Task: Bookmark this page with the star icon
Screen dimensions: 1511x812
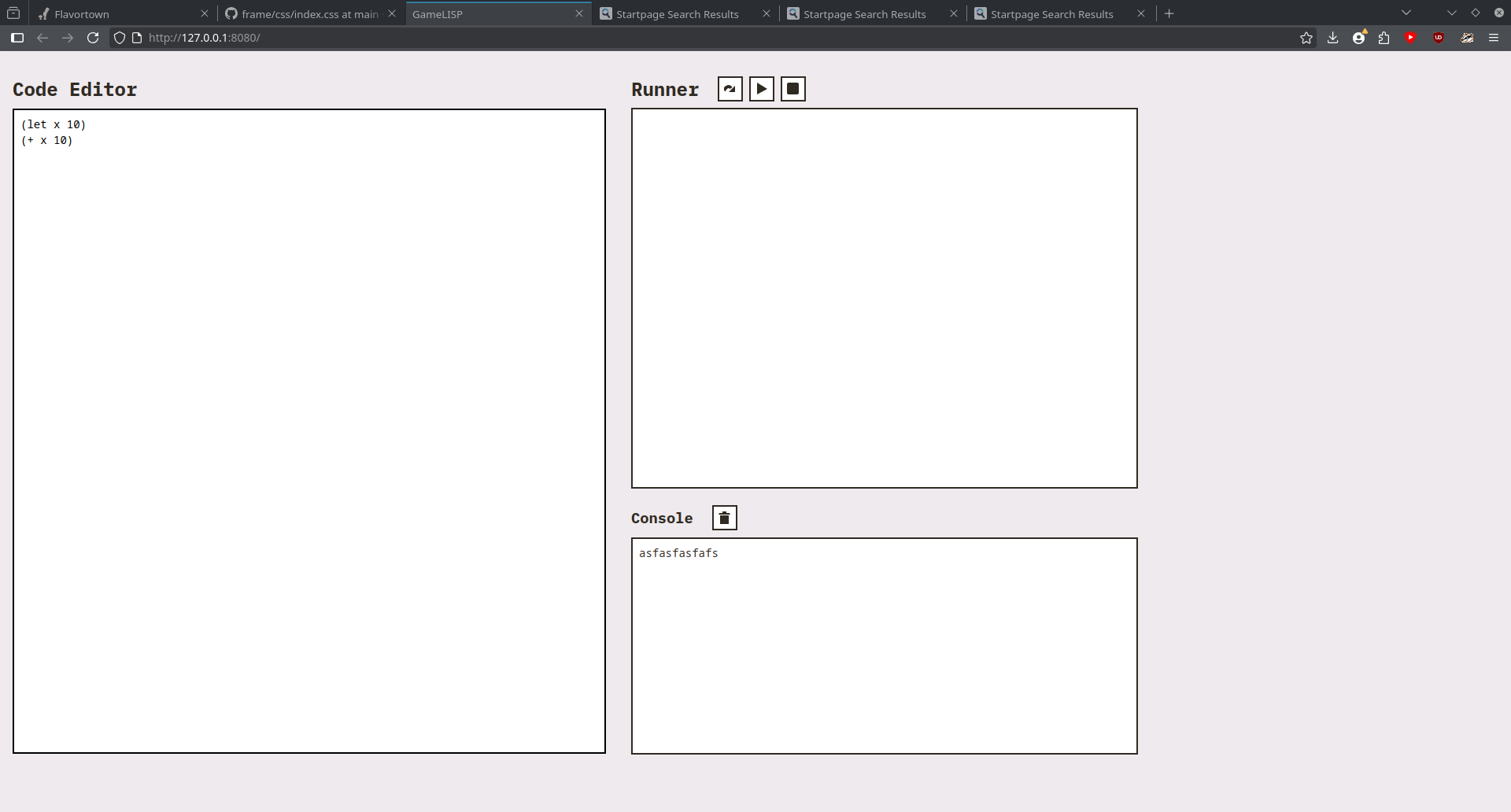Action: (1306, 38)
